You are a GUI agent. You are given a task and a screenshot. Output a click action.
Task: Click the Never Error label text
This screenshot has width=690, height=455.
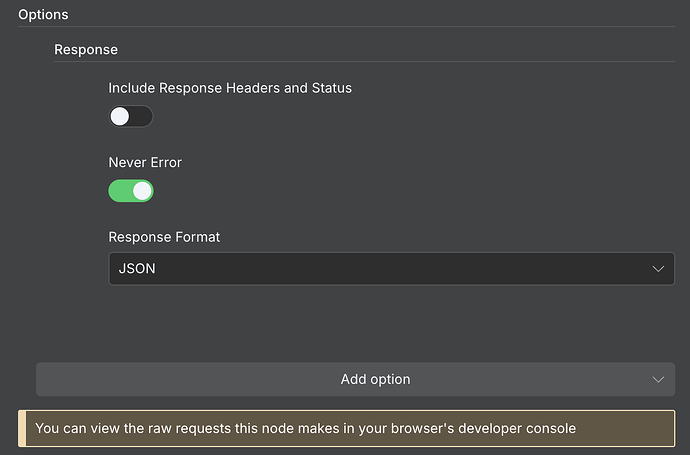[145, 162]
